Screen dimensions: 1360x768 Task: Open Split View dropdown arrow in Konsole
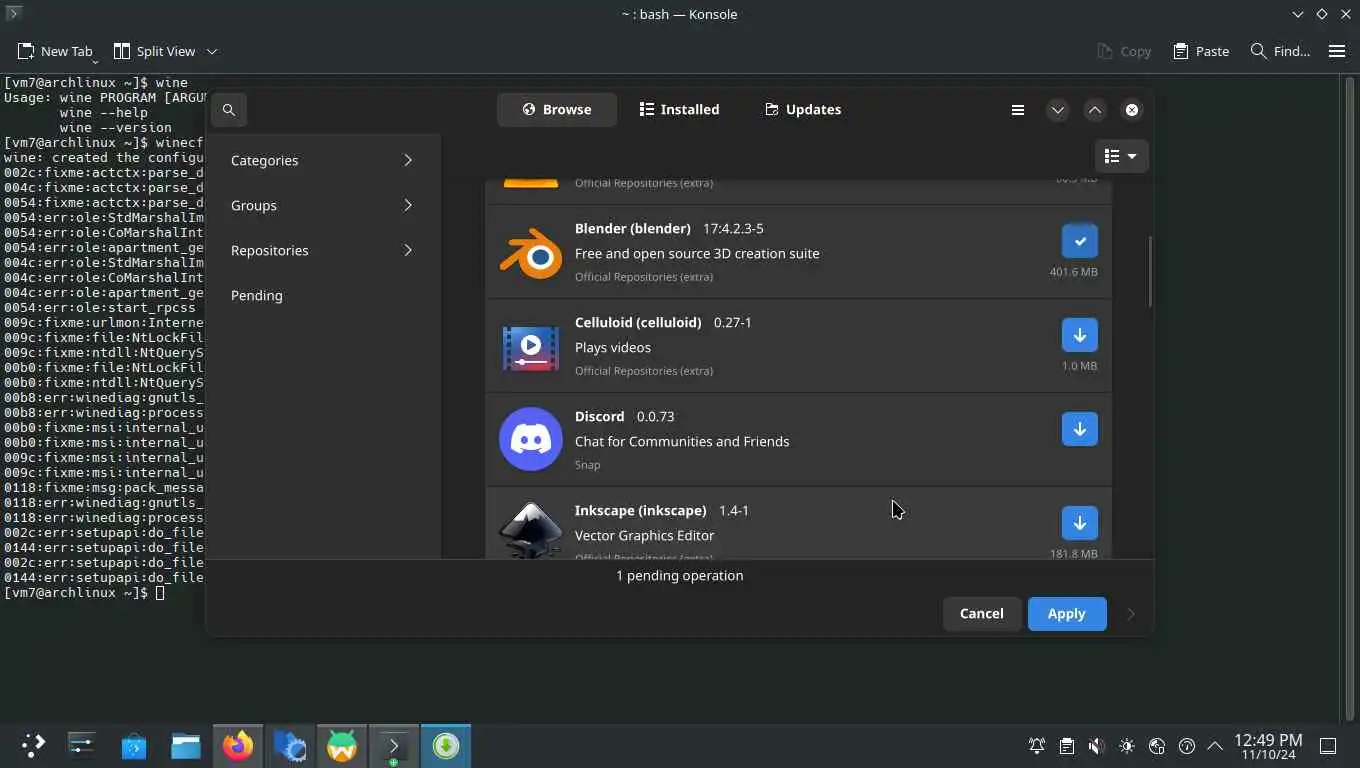point(212,51)
